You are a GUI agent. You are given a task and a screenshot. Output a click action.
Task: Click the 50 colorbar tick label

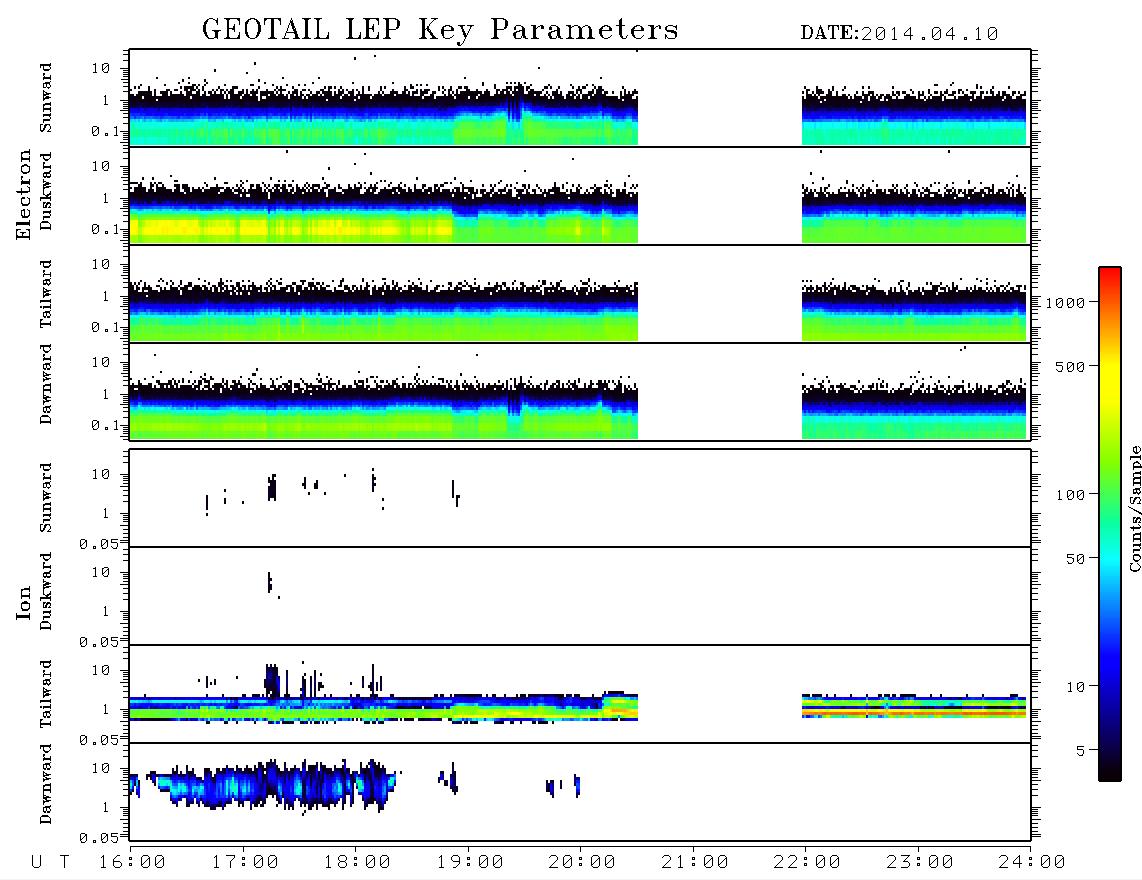pyautogui.click(x=1075, y=559)
